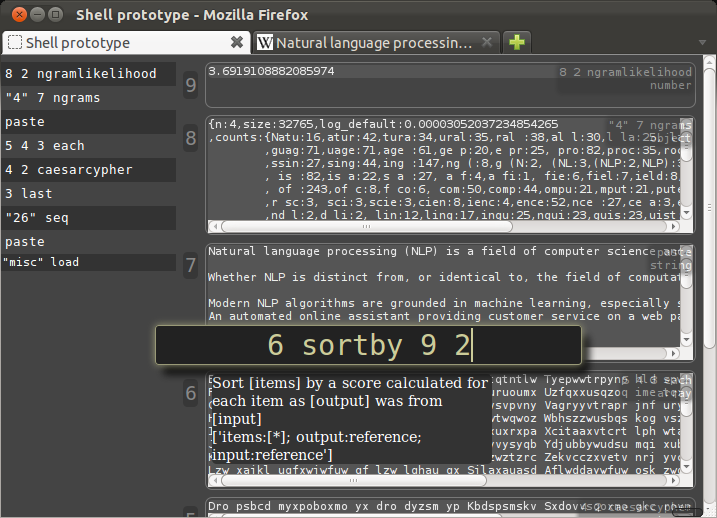Screen dimensions: 717x518
Task: Click result 8 horizontal scrollbar left arrow
Action: point(214,226)
